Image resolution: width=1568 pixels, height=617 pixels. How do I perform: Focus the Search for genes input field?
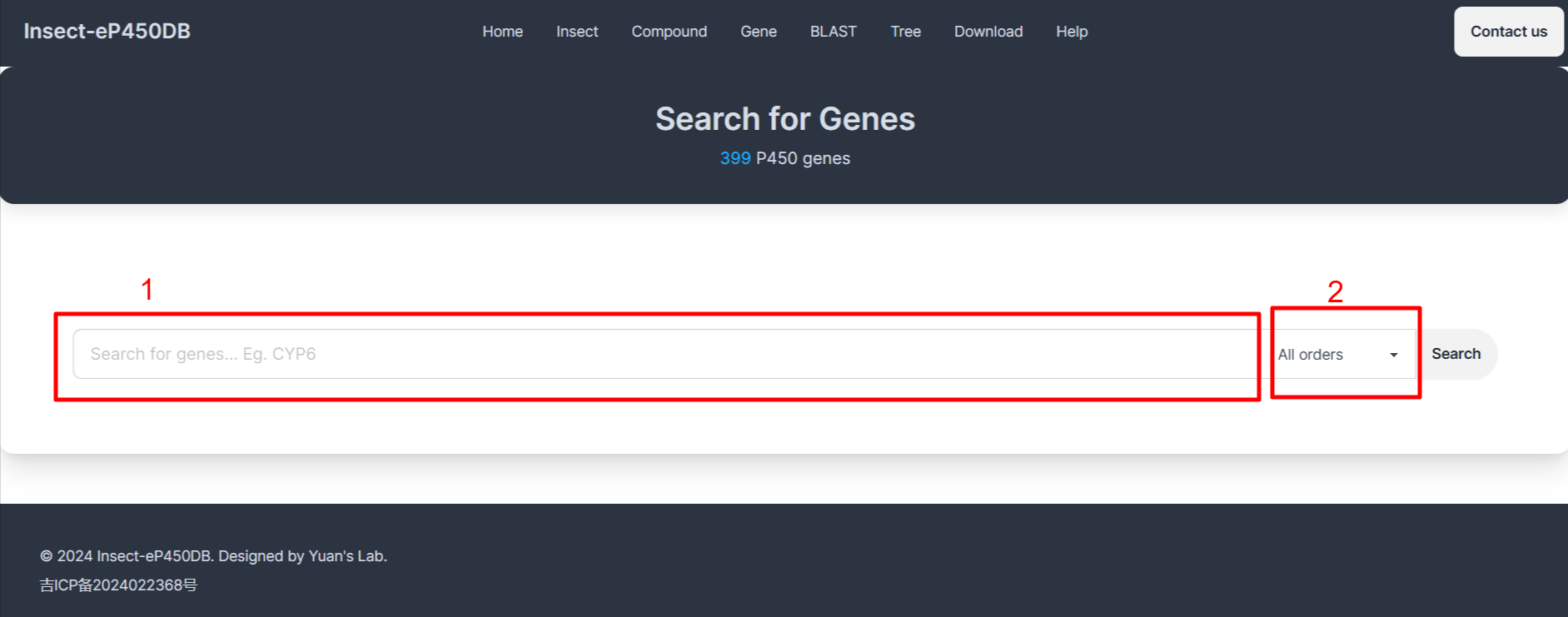click(x=665, y=354)
